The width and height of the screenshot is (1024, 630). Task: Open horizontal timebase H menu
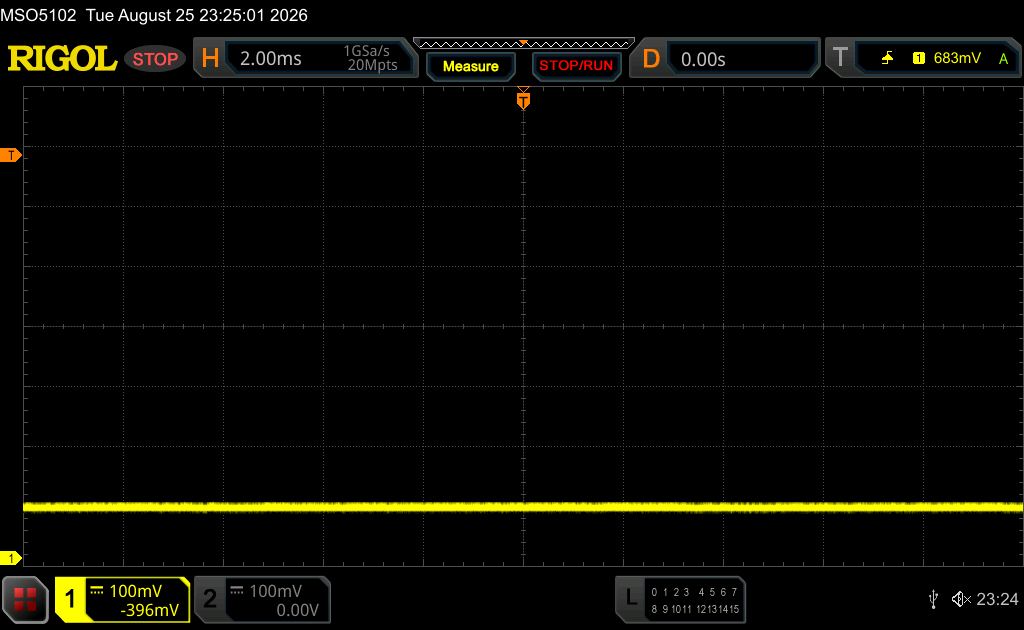210,59
